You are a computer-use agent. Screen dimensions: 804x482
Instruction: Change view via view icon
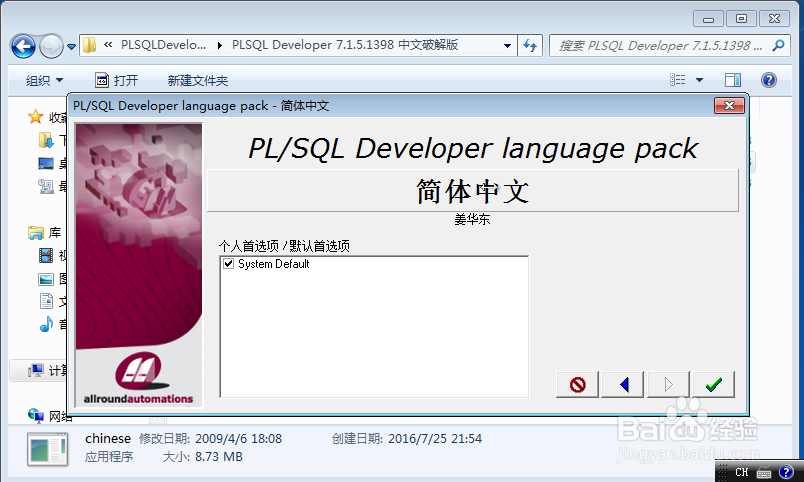[x=678, y=79]
